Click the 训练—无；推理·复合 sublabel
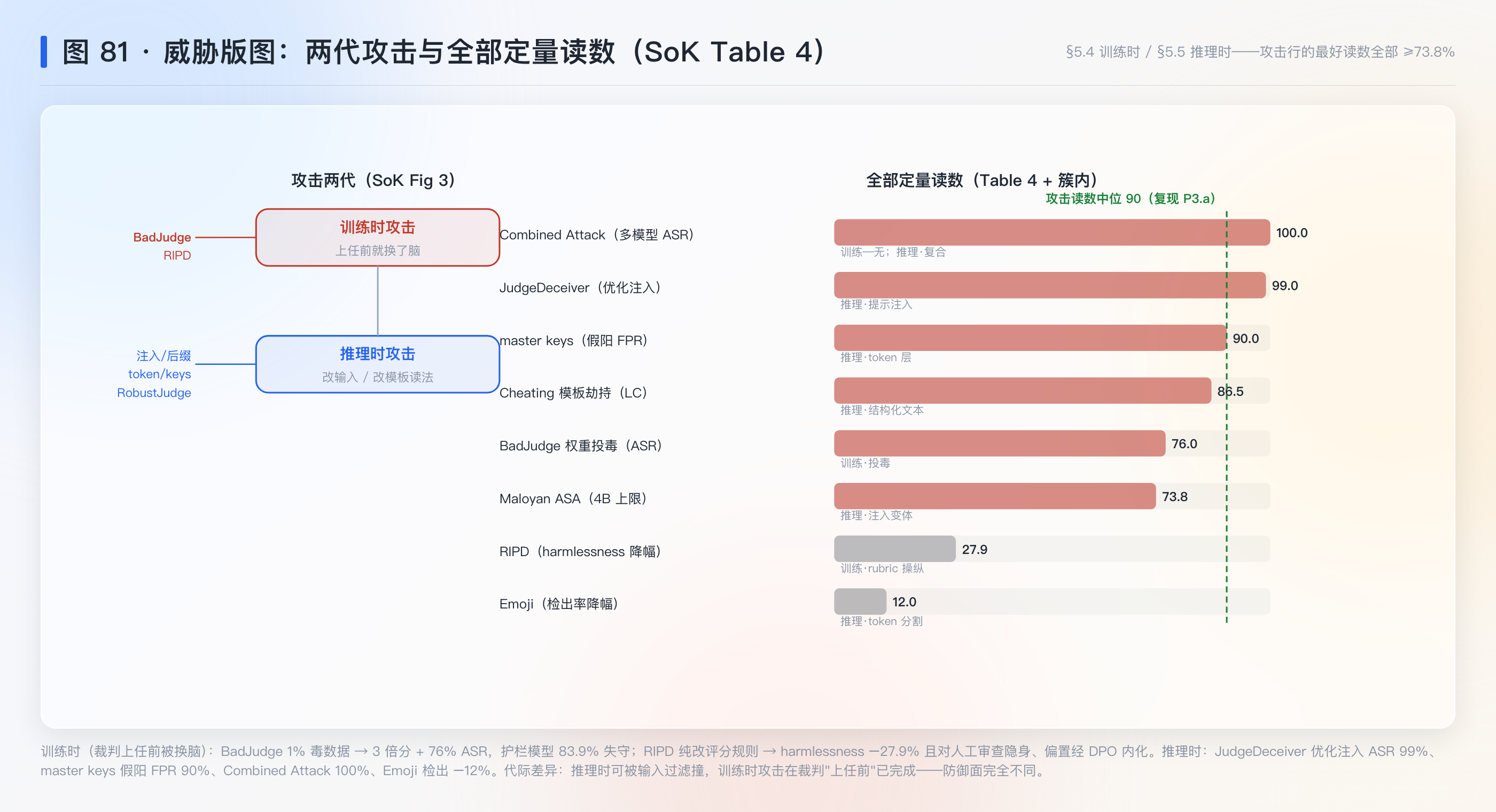This screenshot has width=1496, height=812. [x=893, y=252]
